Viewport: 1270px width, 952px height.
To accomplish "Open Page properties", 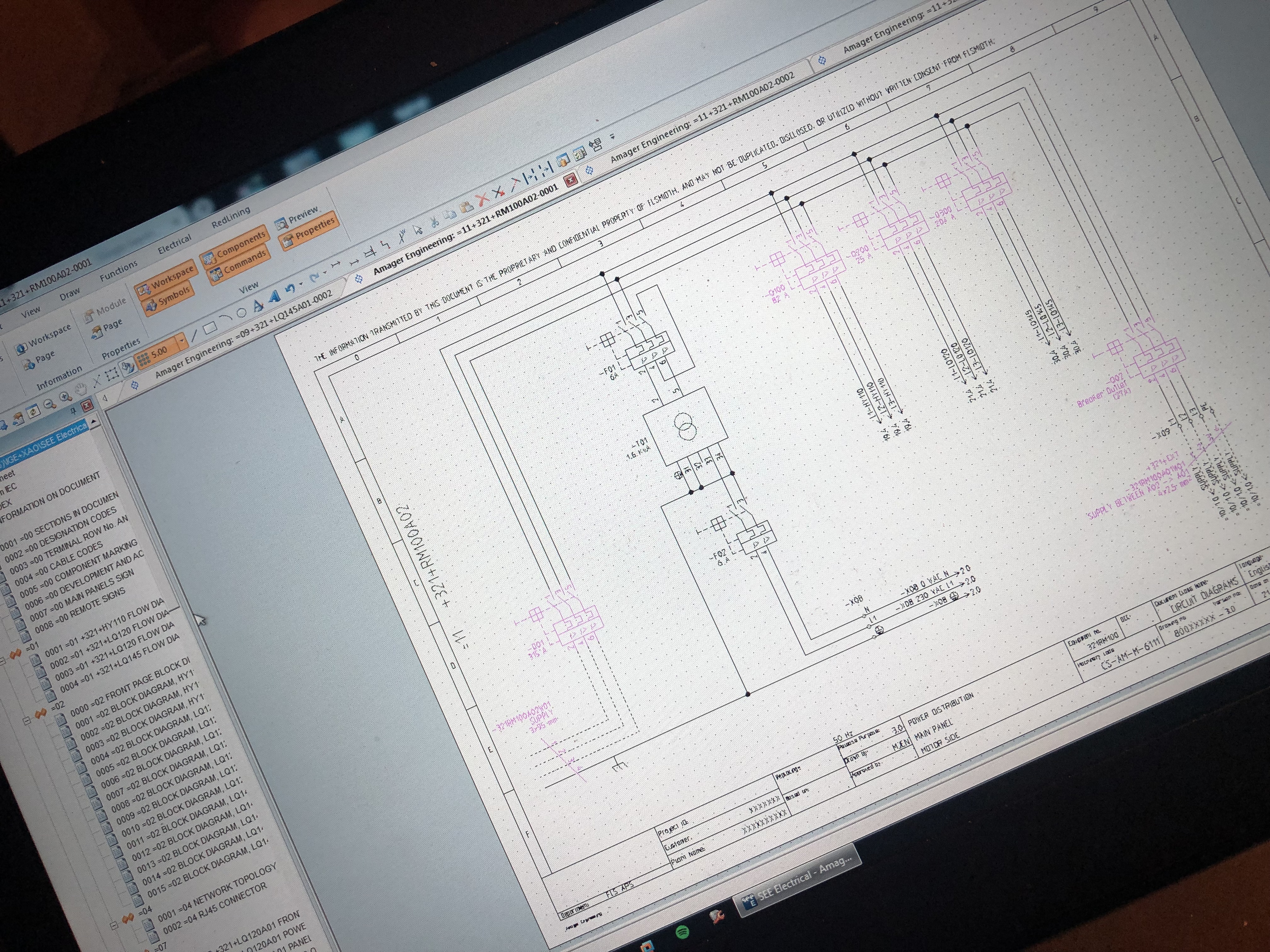I will 107,331.
